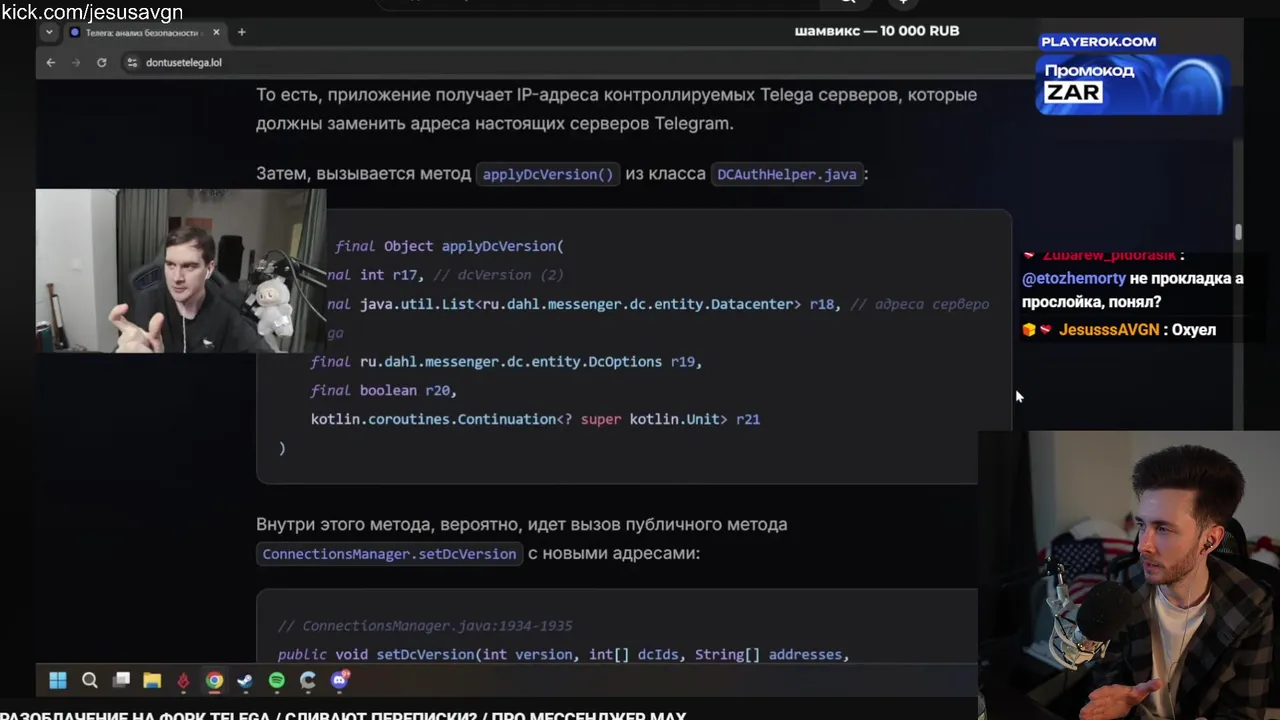View site information icon in address bar
Screen dimensions: 1280x720
pyautogui.click(x=132, y=62)
